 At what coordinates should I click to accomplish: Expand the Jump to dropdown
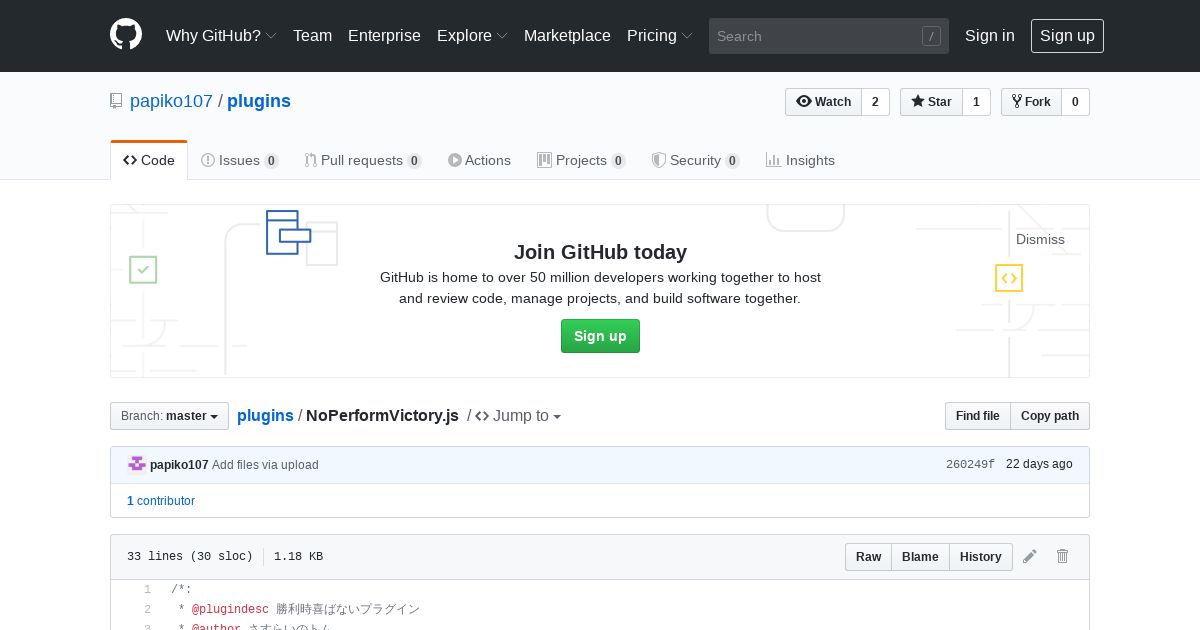coord(527,416)
